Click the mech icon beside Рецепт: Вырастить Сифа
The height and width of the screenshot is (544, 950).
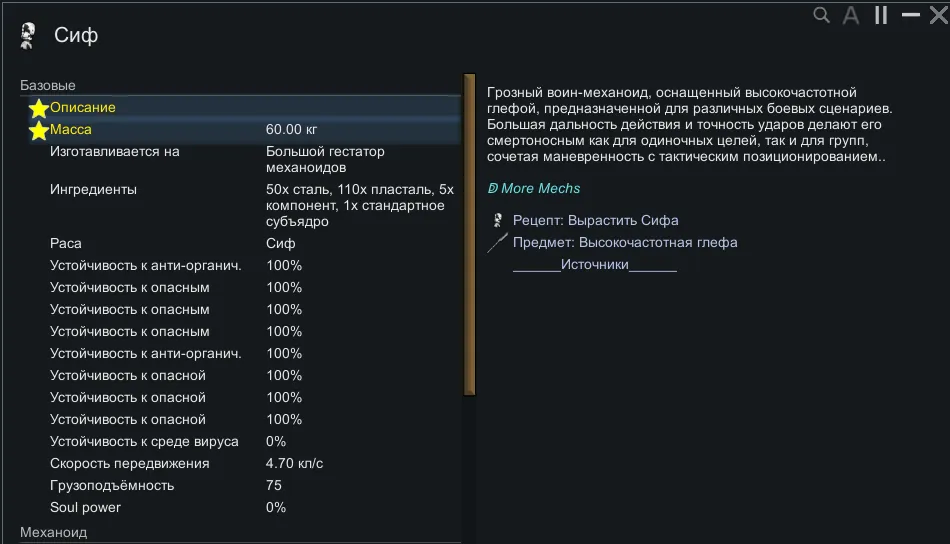click(497, 220)
